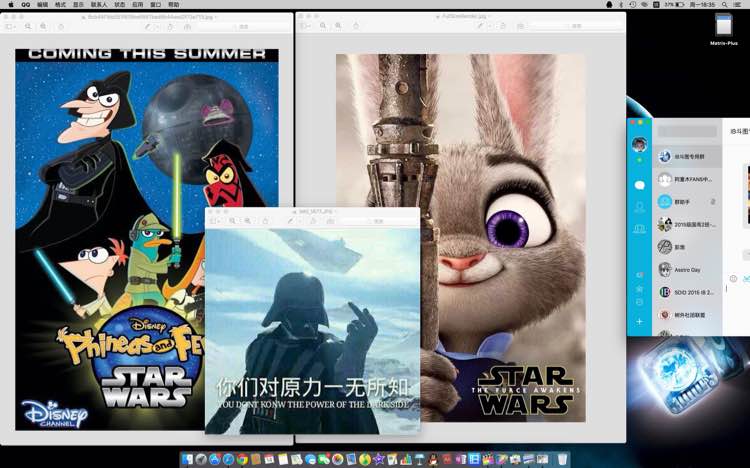Viewport: 750px width, 468px height.
Task: Rotate image in the Phineas and Ferb window
Action: pyautogui.click(x=171, y=27)
